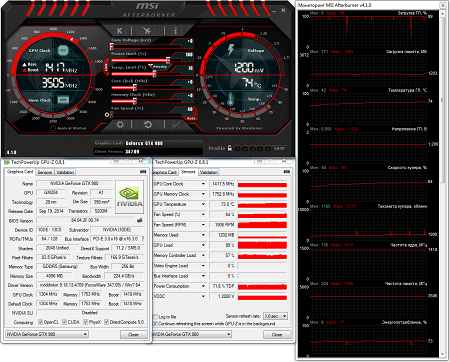Open the Power Consumption sensor dropdown
The image size is (450, 362).
pyautogui.click(x=203, y=286)
